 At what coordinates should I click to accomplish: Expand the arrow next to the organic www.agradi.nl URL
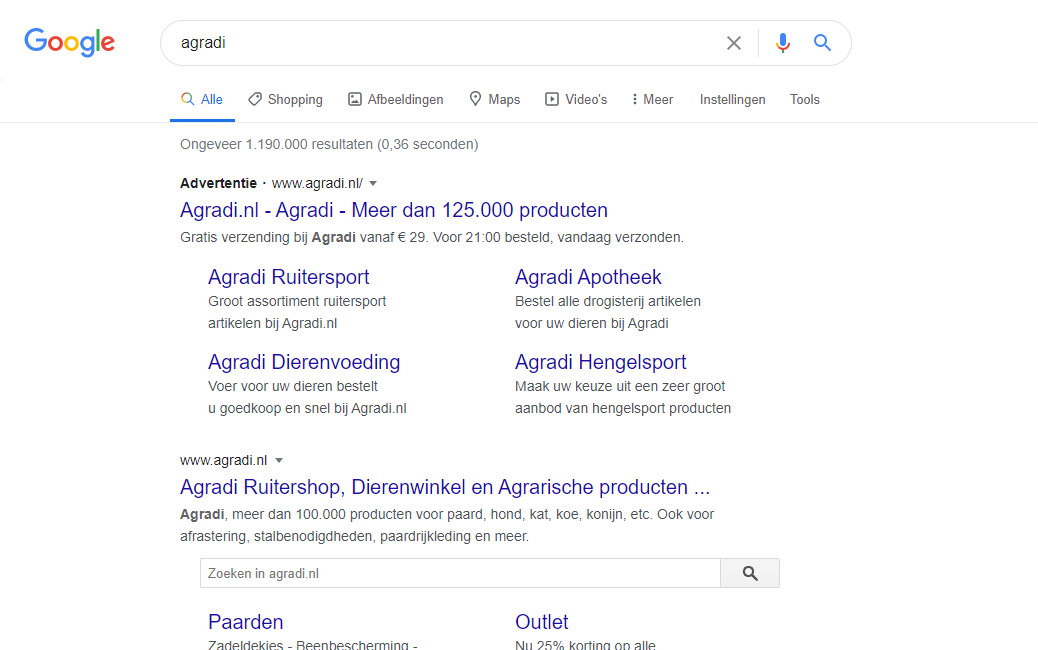(279, 461)
